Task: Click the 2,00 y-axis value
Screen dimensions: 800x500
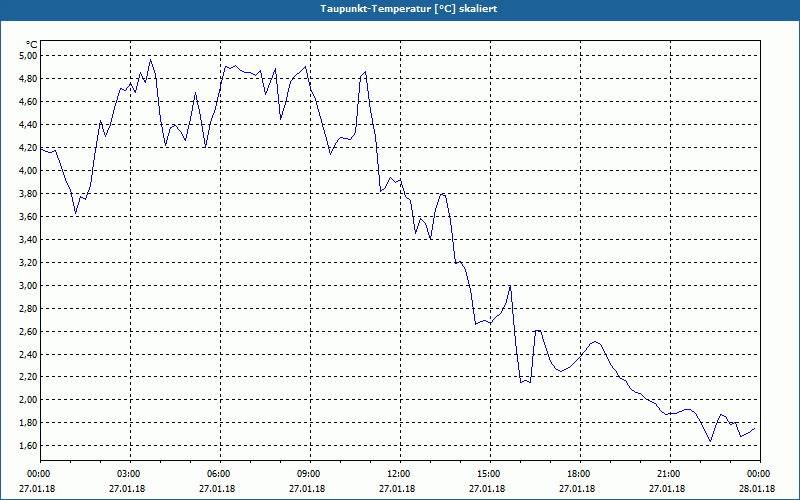Action: tap(29, 399)
